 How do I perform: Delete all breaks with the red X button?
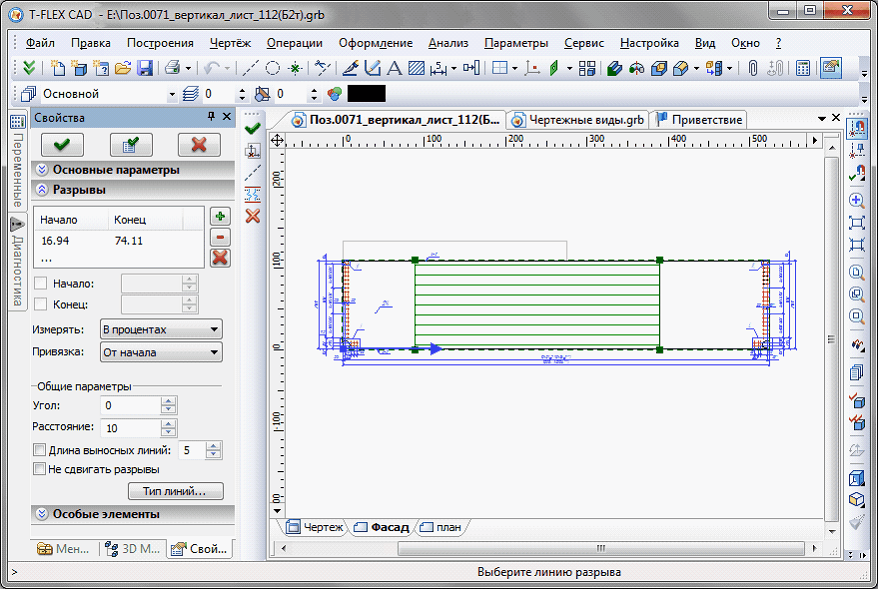[x=220, y=258]
